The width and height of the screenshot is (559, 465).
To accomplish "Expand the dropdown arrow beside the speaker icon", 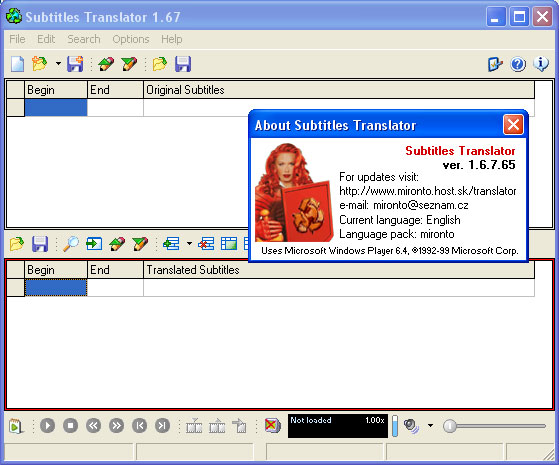I will point(430,426).
